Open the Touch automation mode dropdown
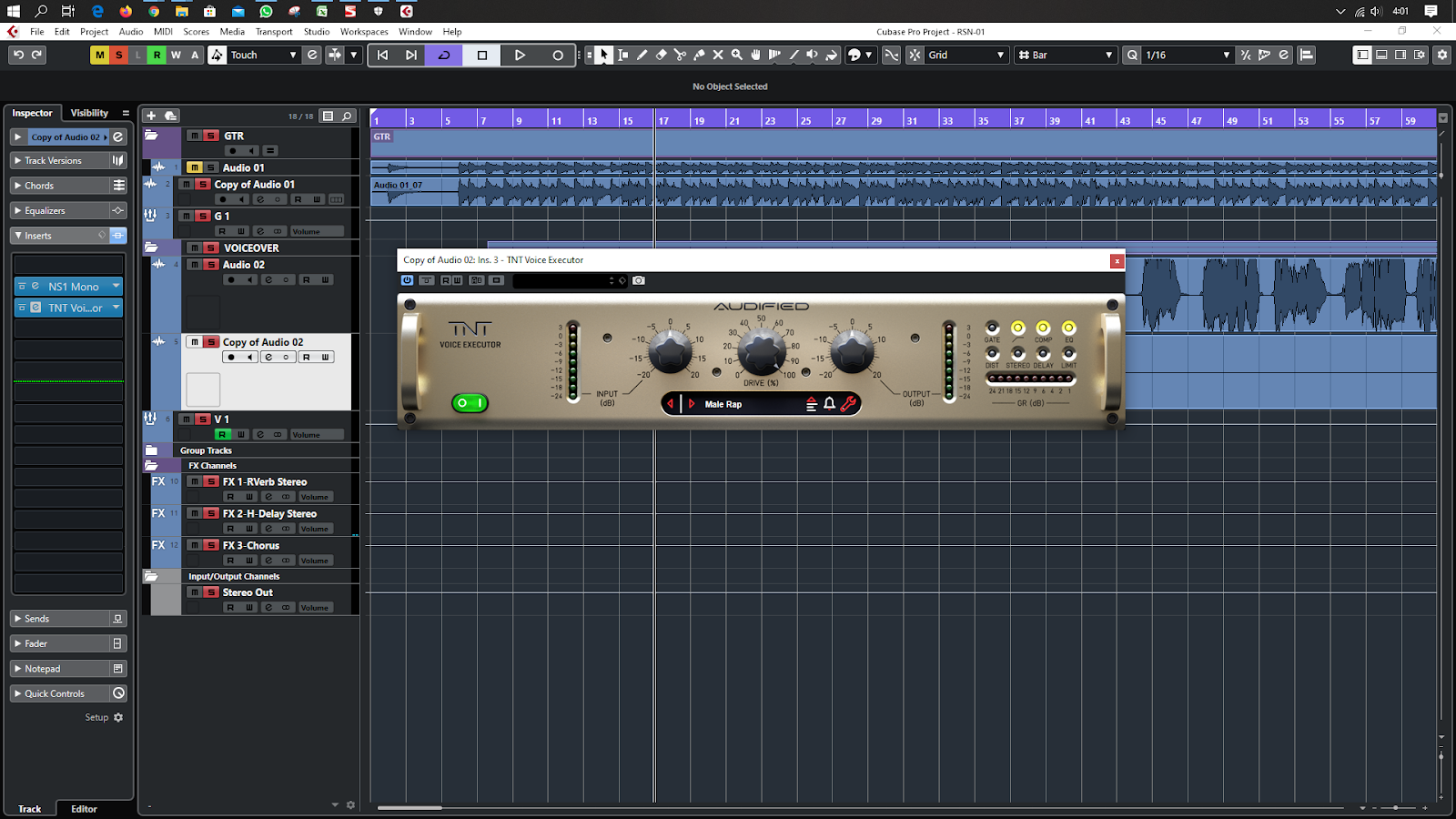1456x819 pixels. tap(264, 55)
